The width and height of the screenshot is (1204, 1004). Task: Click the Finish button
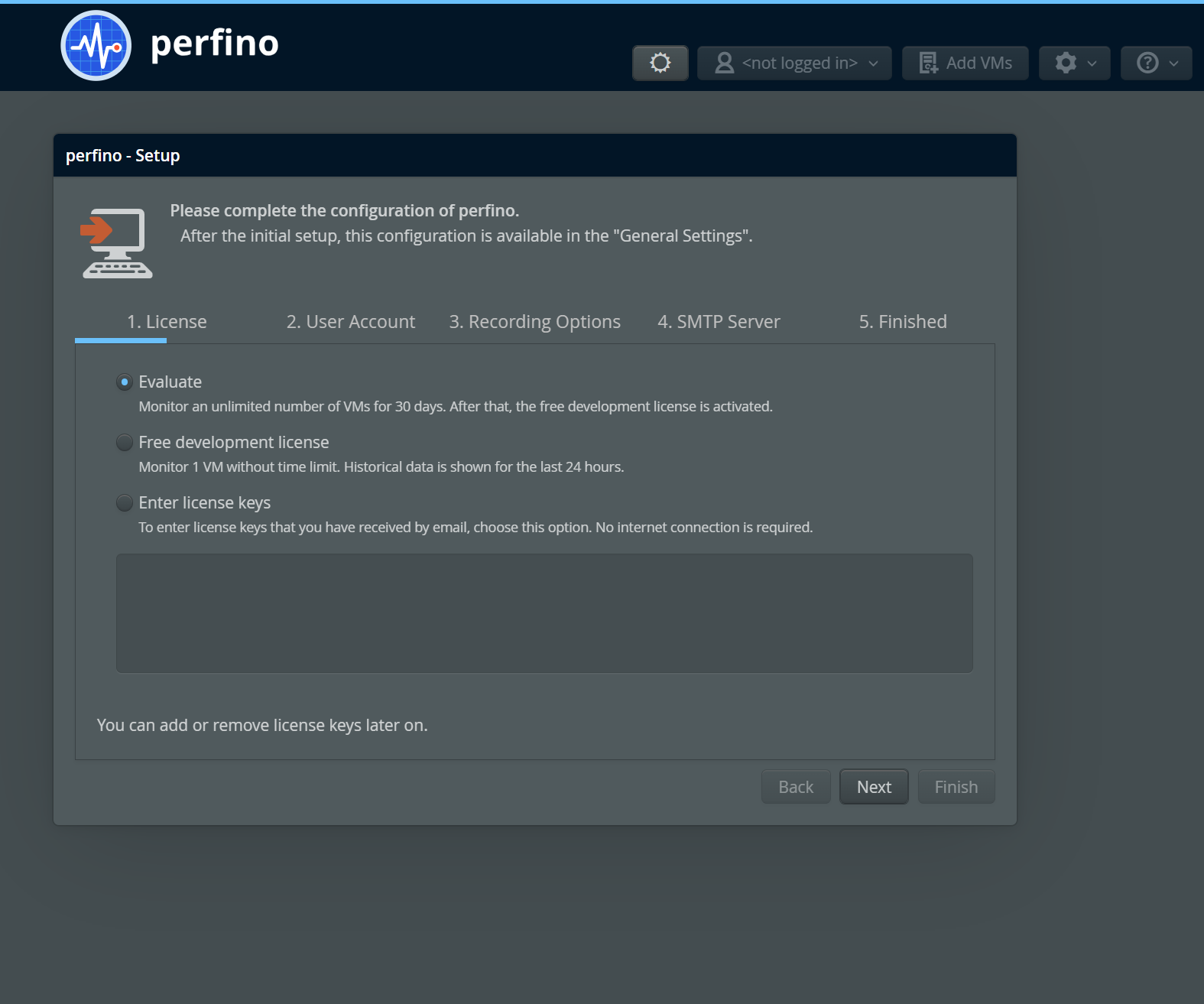[956, 787]
